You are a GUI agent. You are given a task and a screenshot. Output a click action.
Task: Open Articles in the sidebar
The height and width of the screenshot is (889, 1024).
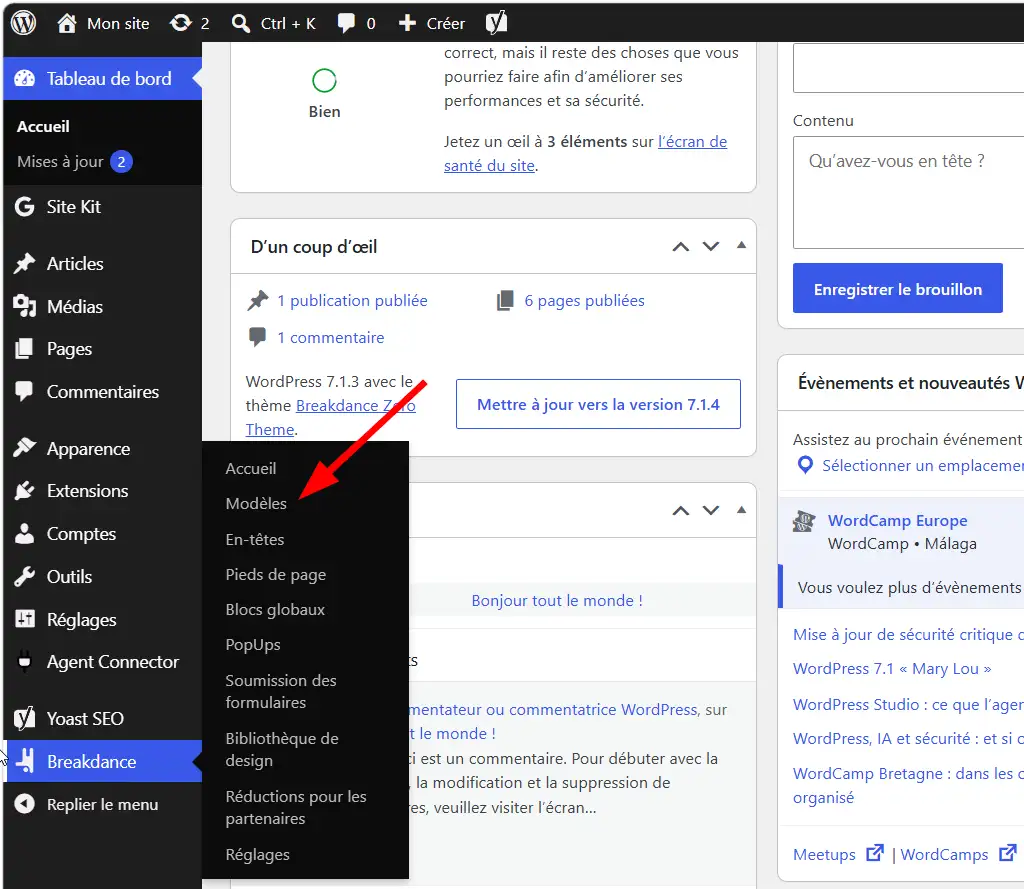[103, 264]
